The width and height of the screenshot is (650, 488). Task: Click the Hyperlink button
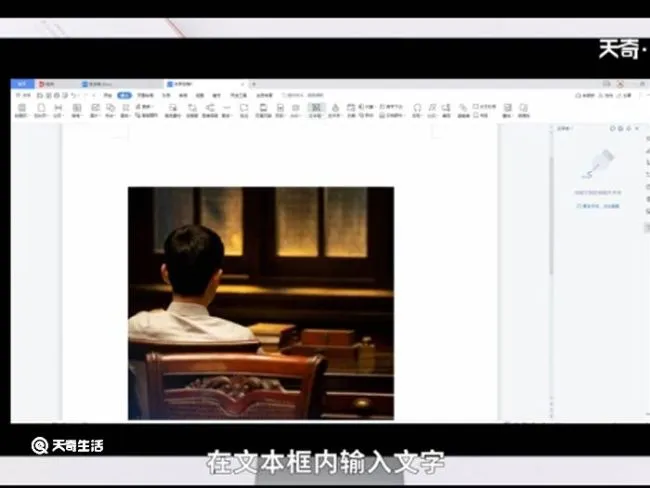[463, 111]
